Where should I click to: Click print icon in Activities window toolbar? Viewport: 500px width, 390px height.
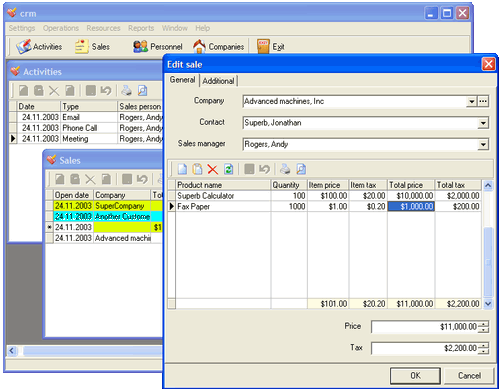126,91
